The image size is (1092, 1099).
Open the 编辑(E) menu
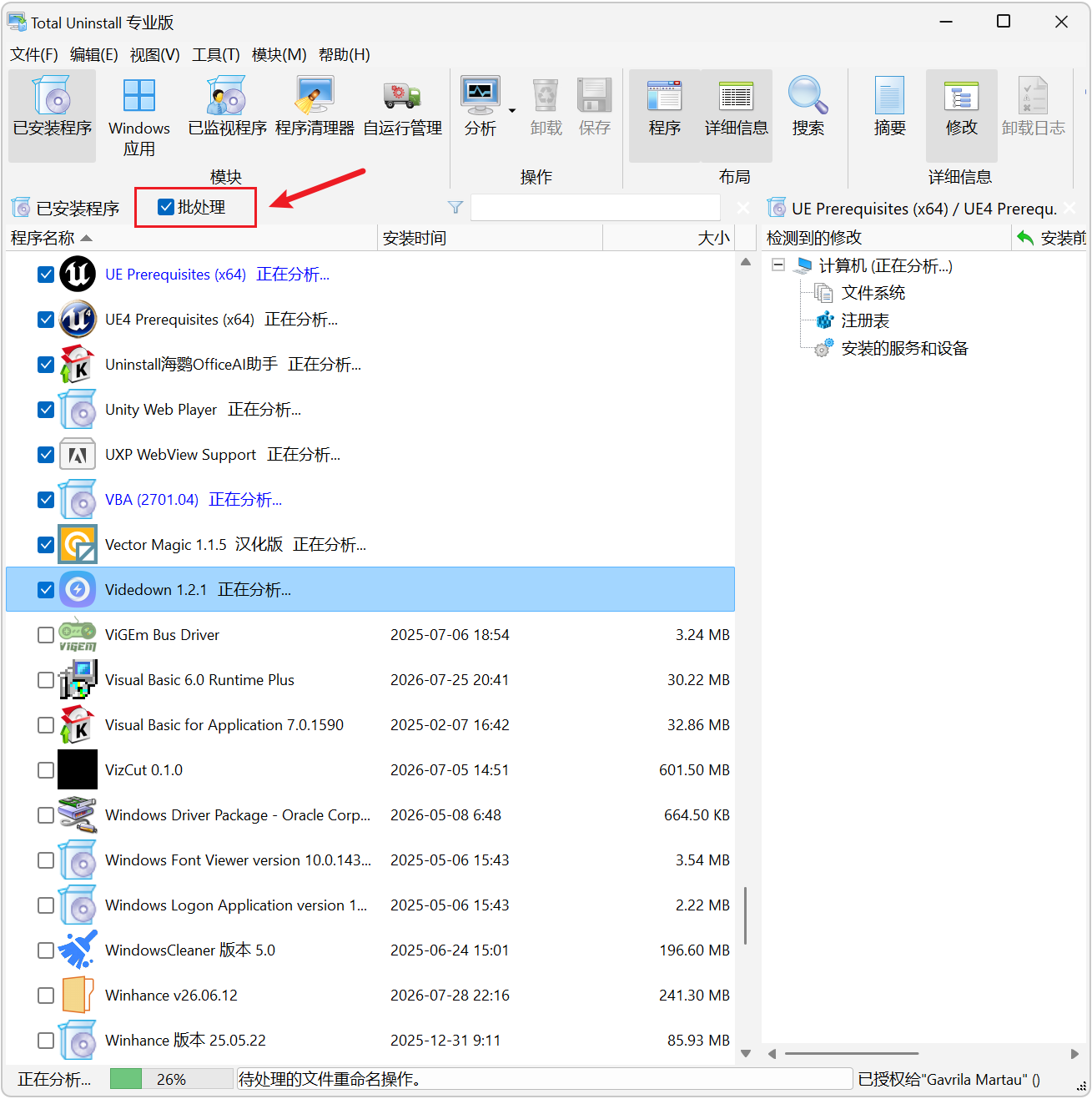tap(94, 54)
